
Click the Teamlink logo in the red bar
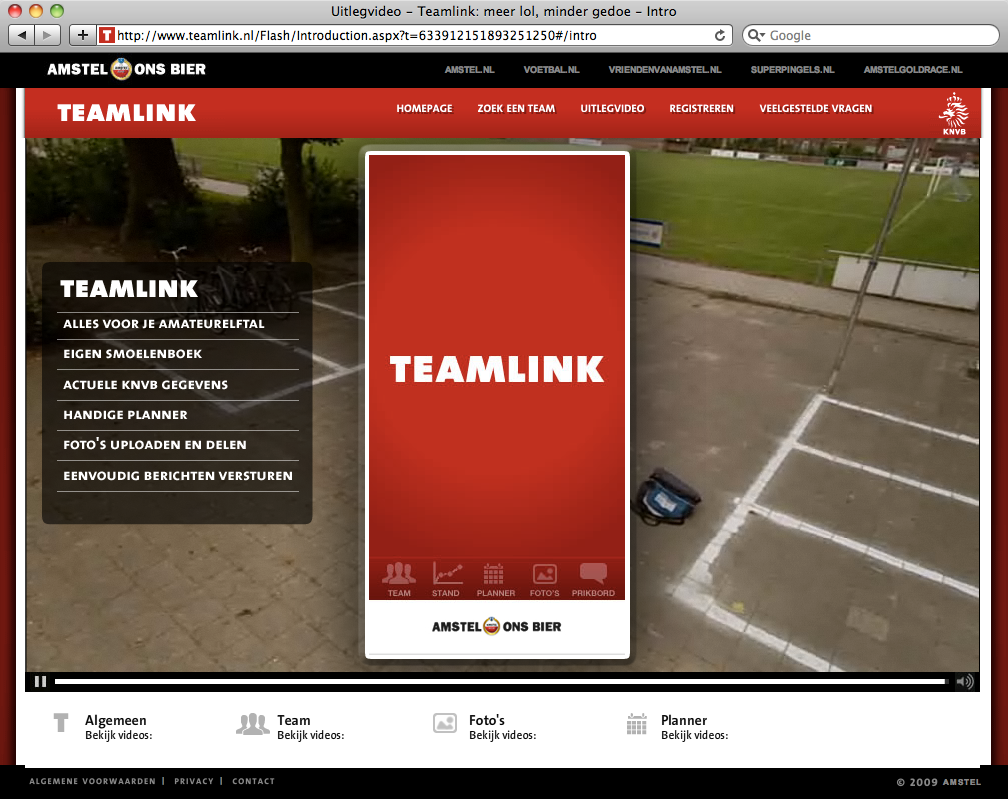pos(127,112)
